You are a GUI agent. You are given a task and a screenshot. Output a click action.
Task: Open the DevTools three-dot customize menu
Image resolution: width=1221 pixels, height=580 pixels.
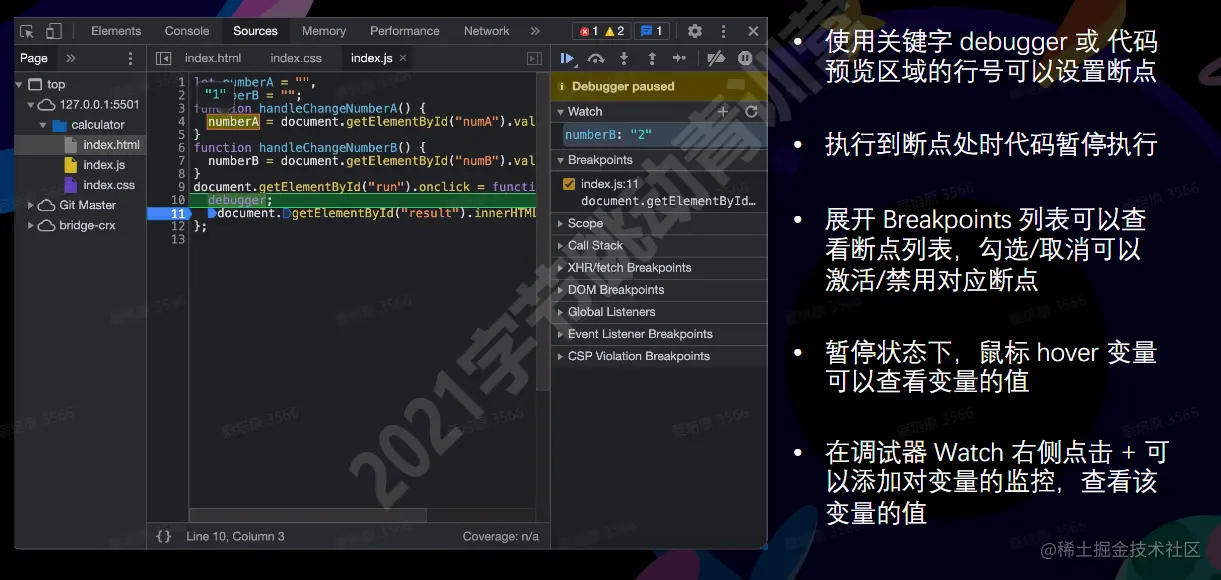click(724, 31)
